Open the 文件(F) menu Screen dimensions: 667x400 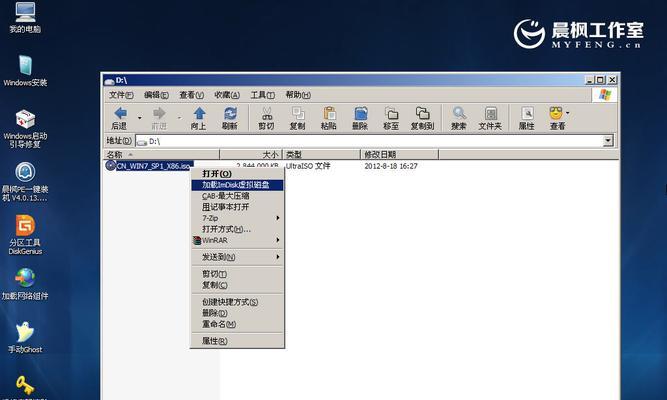121,95
